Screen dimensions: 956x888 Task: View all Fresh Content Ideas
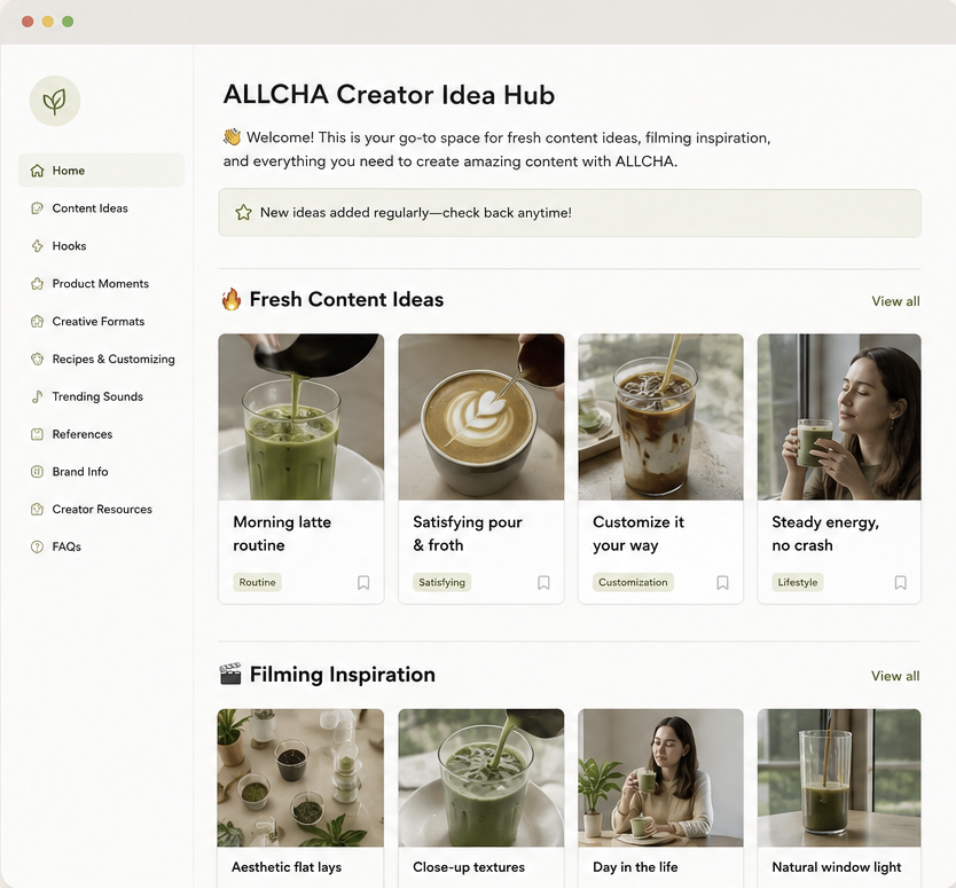pyautogui.click(x=896, y=301)
